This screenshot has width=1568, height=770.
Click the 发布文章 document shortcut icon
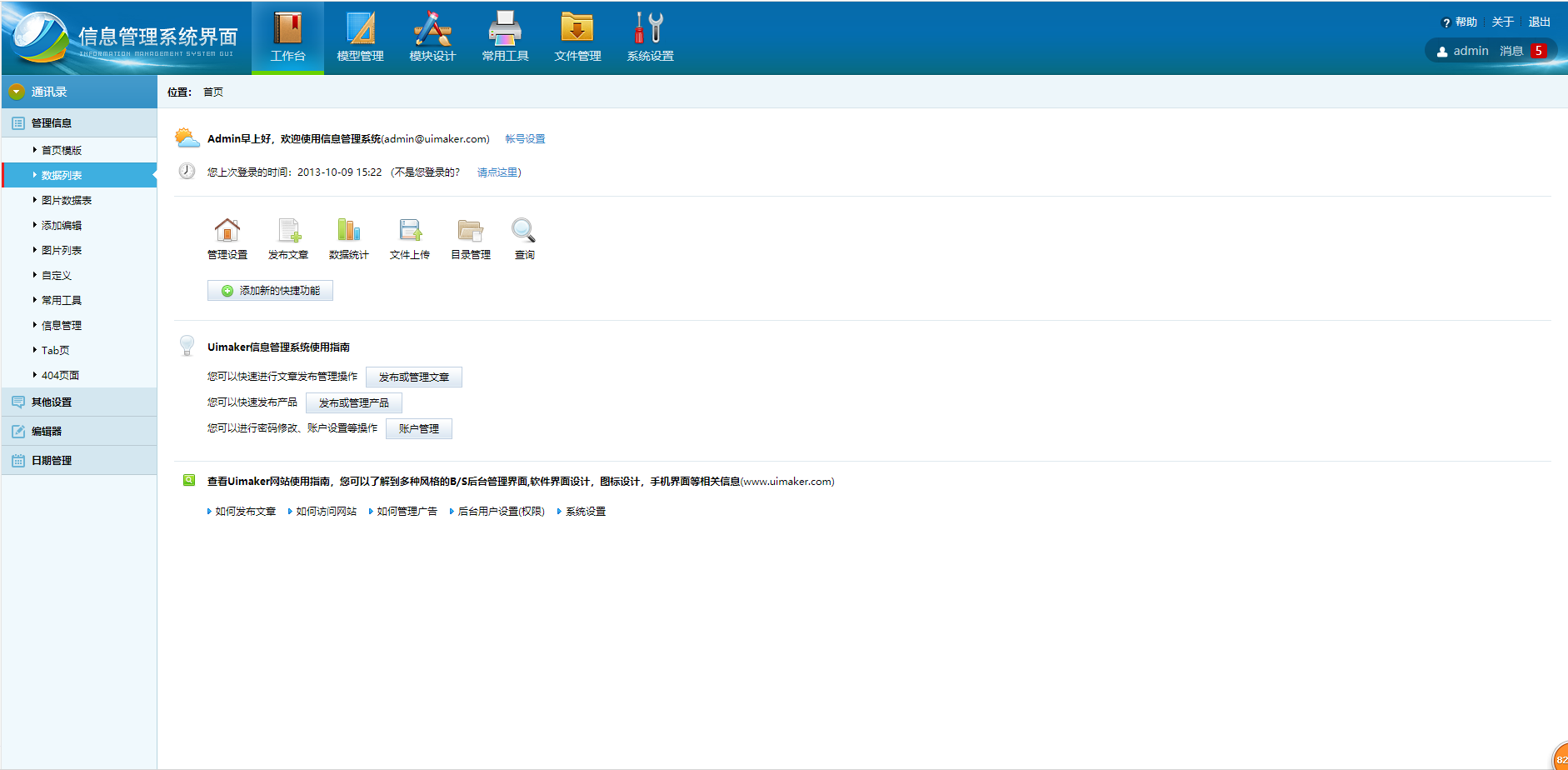(288, 229)
